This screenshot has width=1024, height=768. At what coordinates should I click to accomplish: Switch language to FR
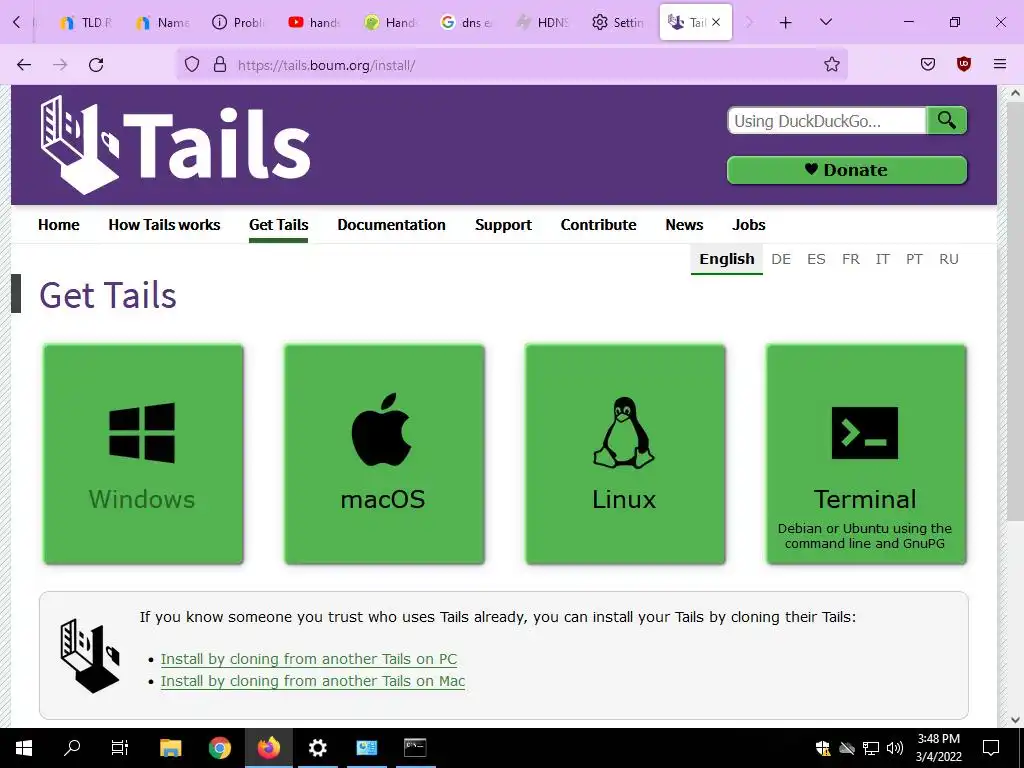pyautogui.click(x=851, y=259)
